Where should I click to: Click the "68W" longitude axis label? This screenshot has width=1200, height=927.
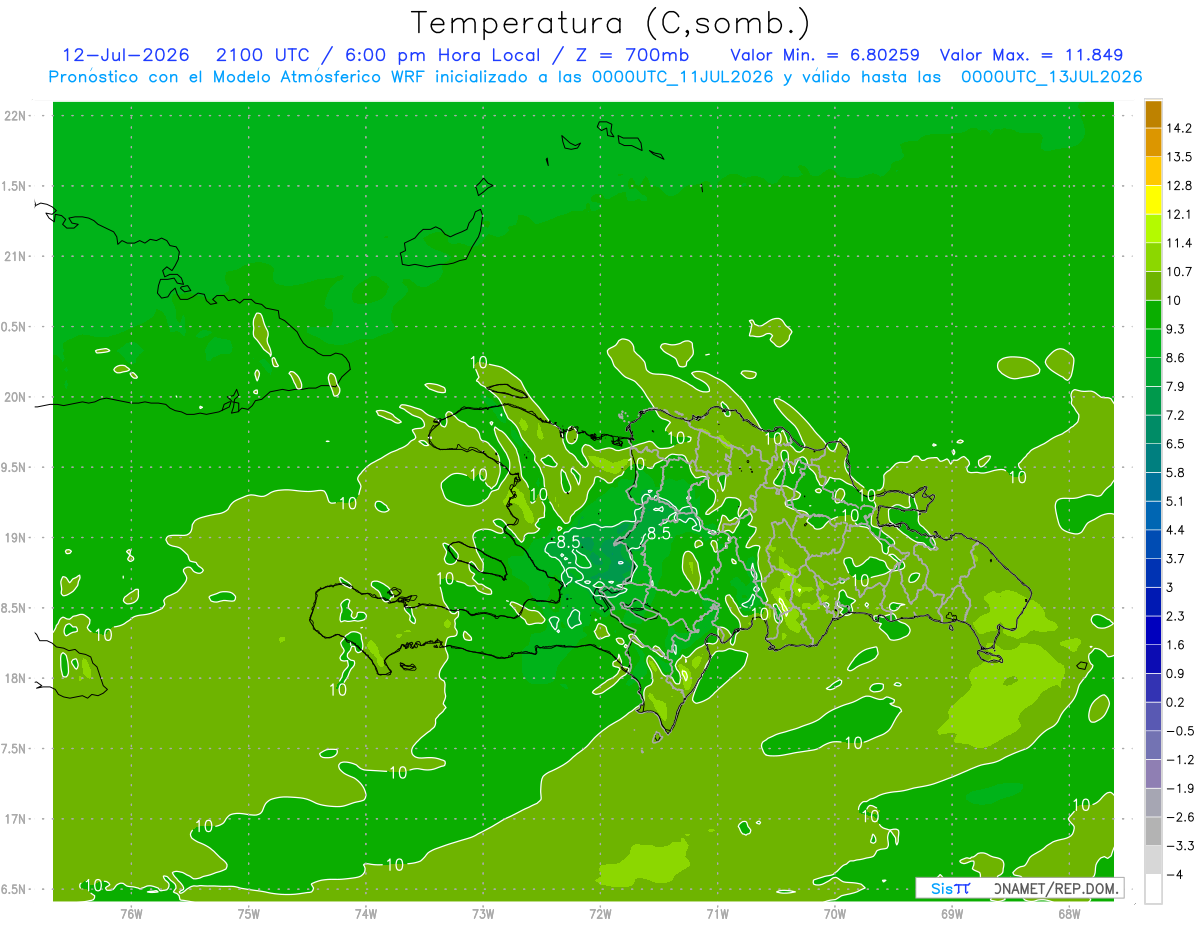pos(1069,913)
